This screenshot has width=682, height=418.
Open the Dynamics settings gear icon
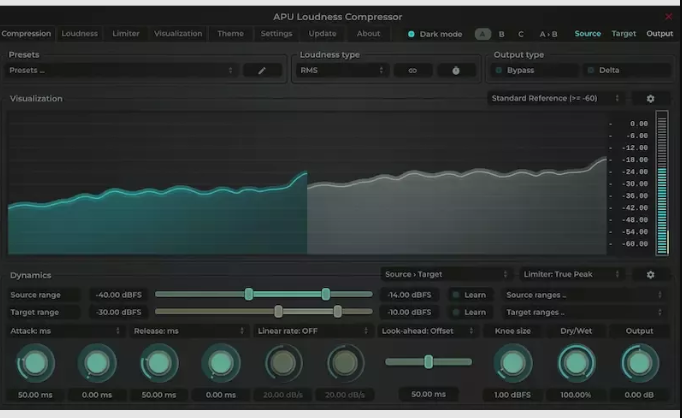click(651, 274)
